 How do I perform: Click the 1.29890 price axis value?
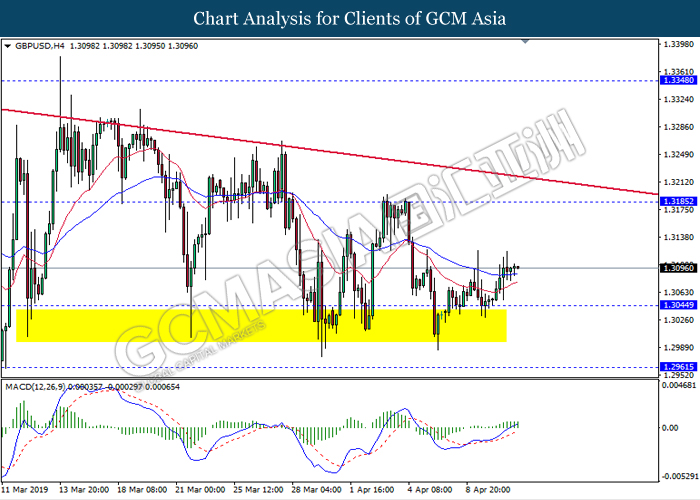(679, 347)
